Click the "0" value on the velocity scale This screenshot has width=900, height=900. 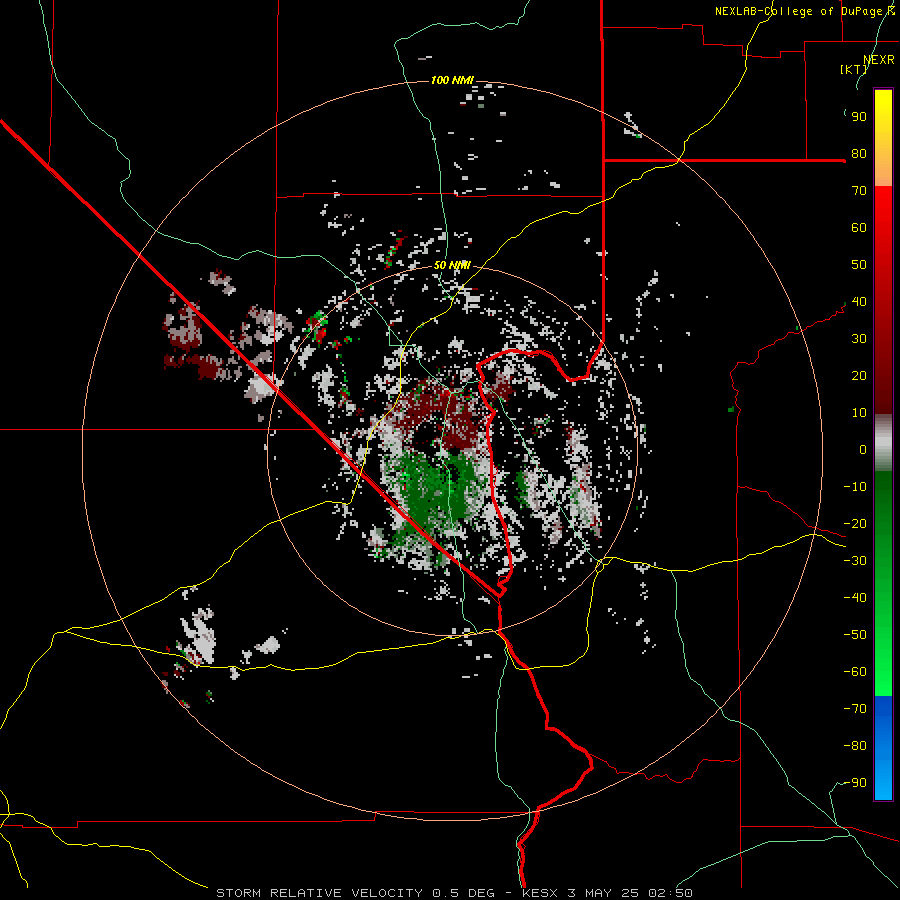click(863, 450)
